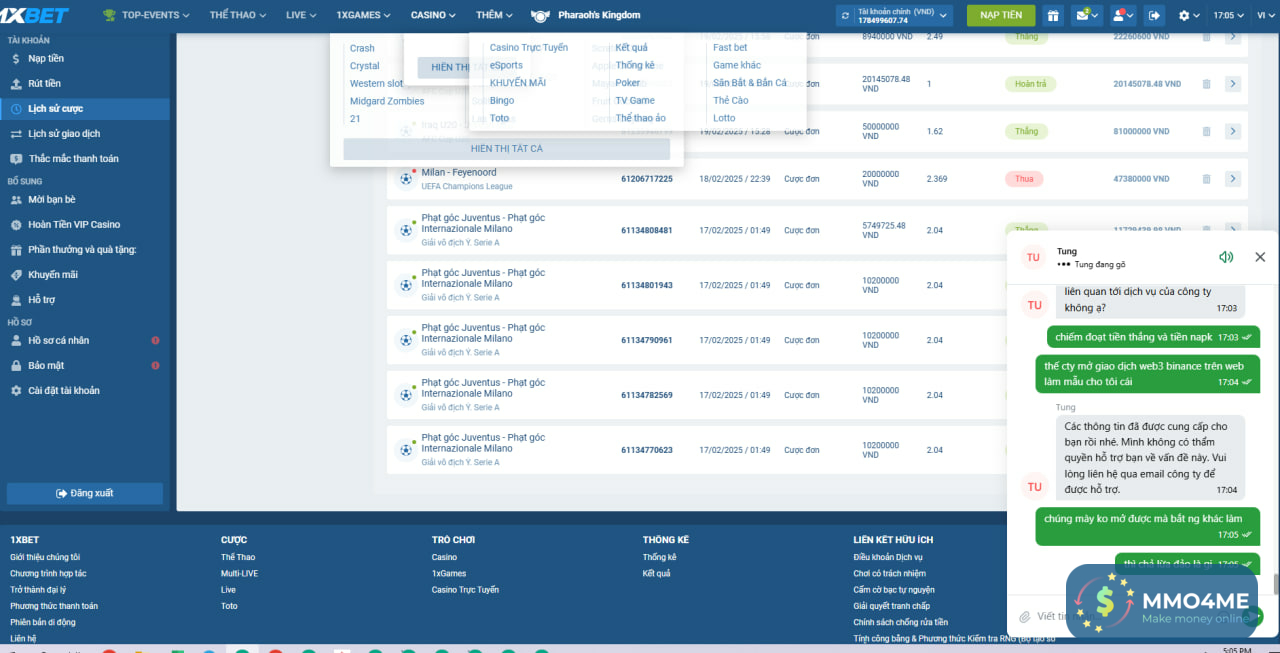Select Lịch sử cược sidebar item
The image size is (1280, 653).
(85, 109)
